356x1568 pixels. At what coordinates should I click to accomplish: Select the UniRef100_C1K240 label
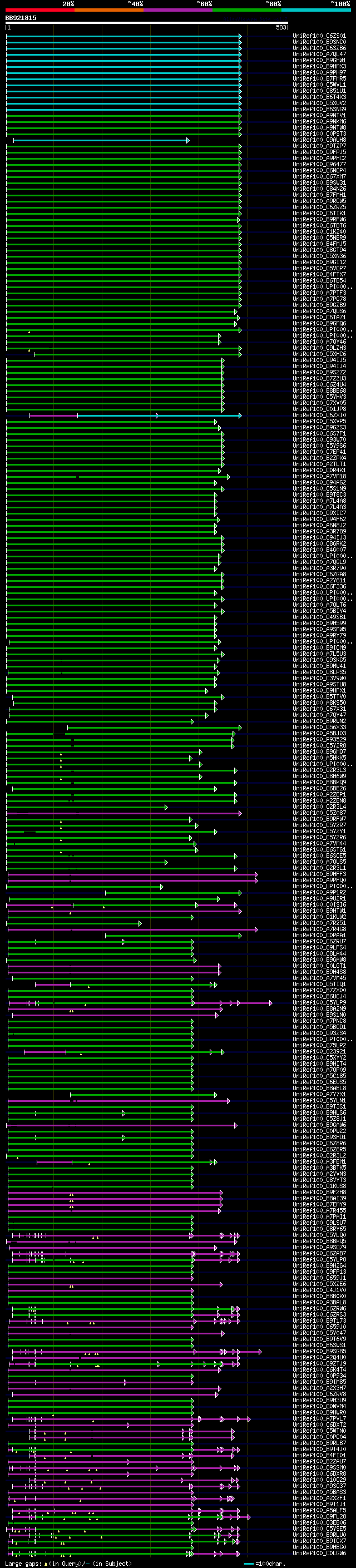(x=319, y=232)
